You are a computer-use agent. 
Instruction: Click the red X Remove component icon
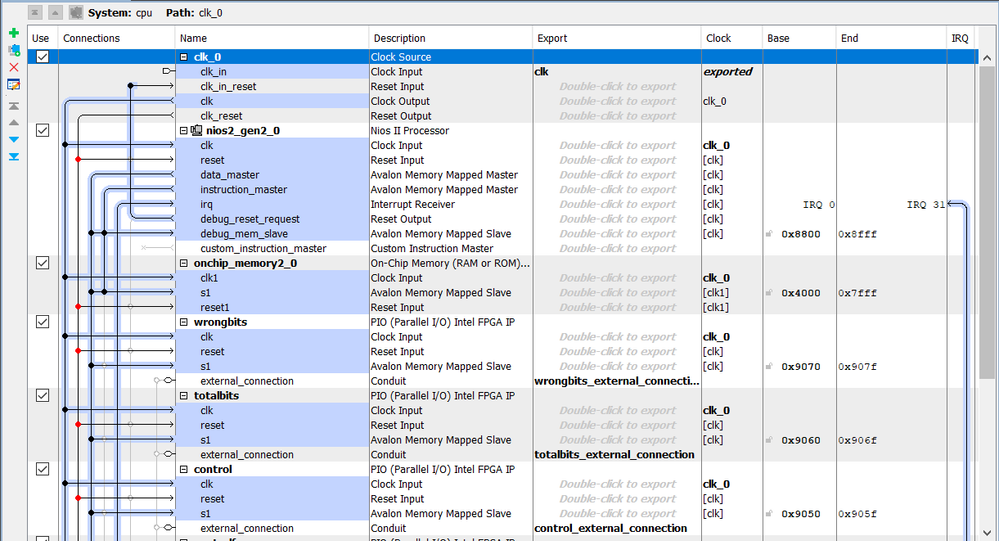[x=13, y=67]
